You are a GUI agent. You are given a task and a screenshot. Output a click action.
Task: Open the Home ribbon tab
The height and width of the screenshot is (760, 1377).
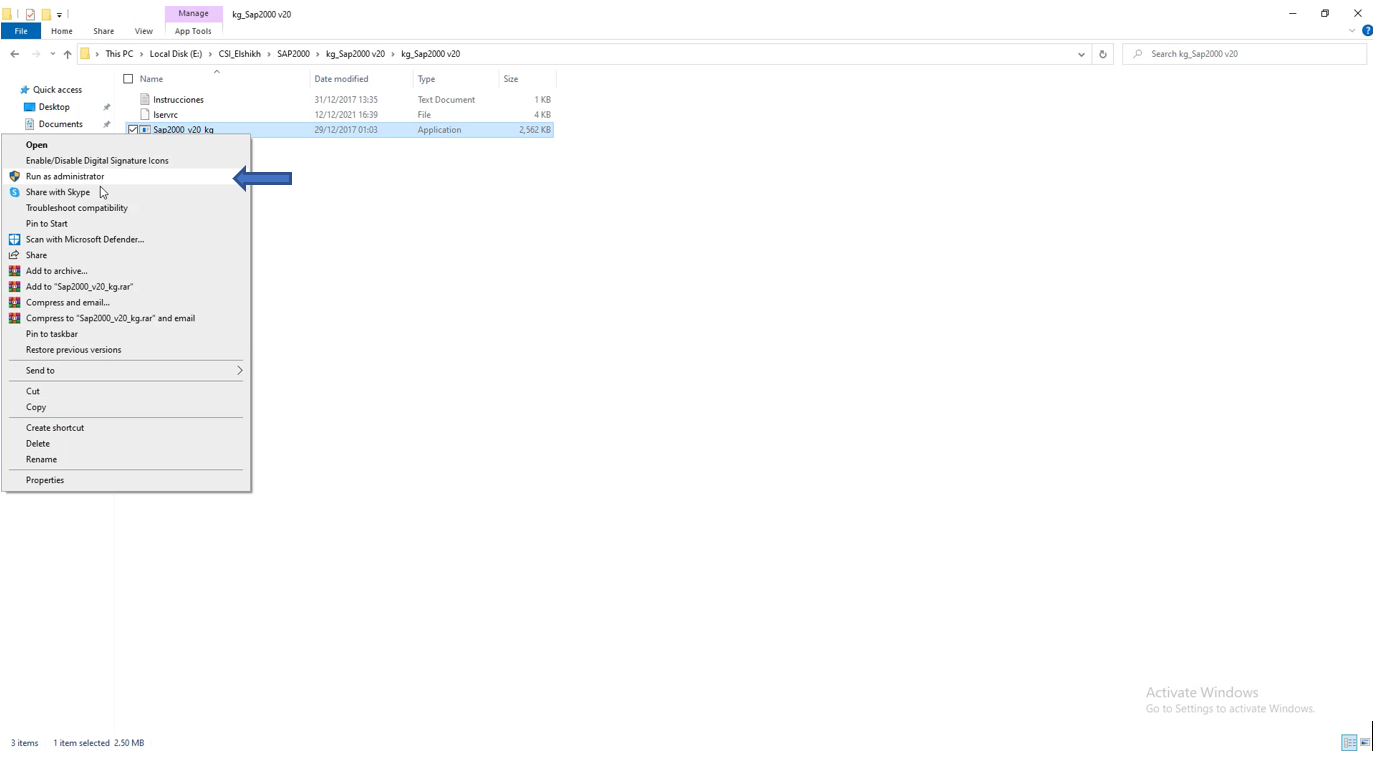coord(62,31)
